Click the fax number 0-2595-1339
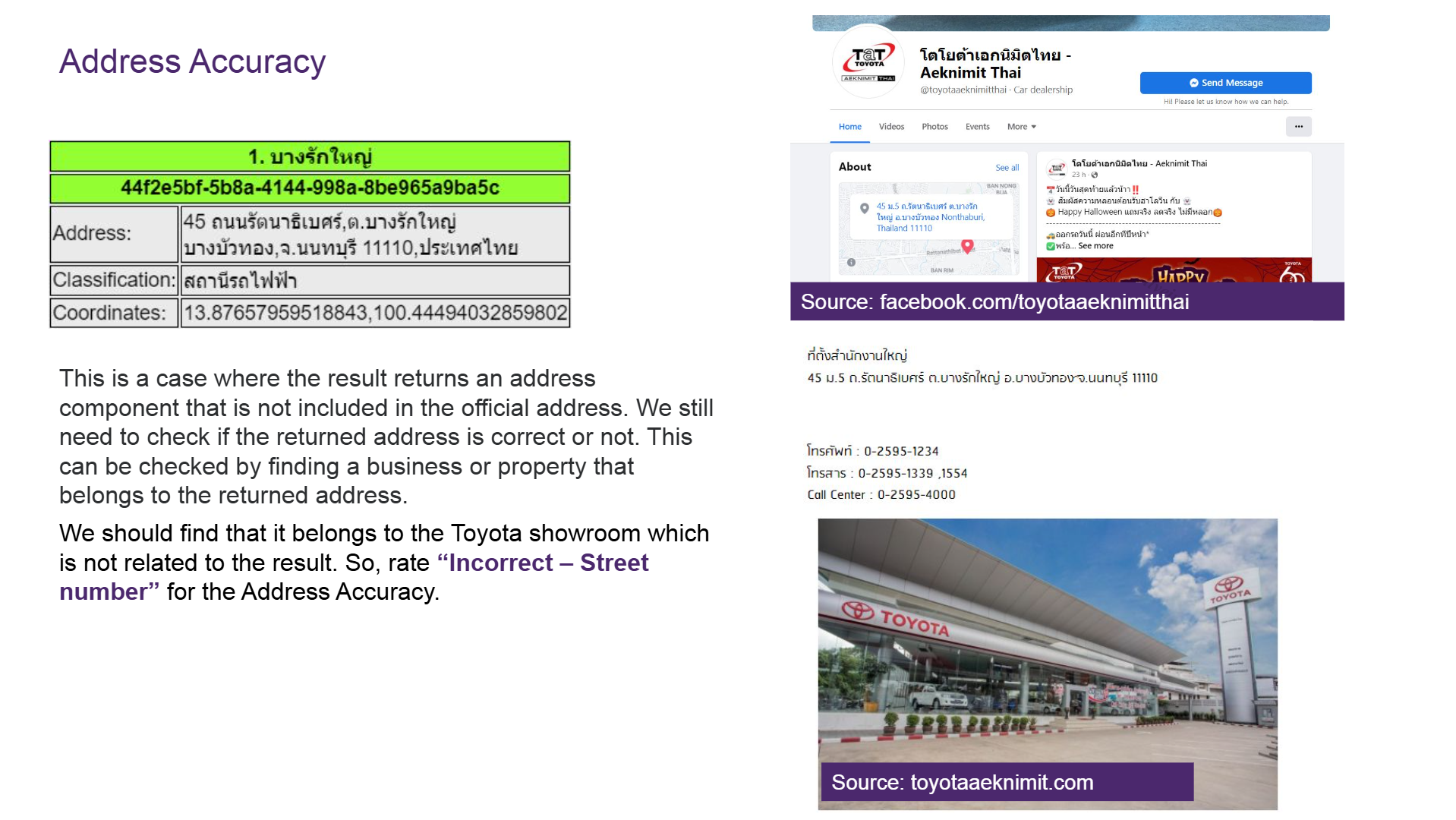The height and width of the screenshot is (820, 1456). [x=896, y=473]
